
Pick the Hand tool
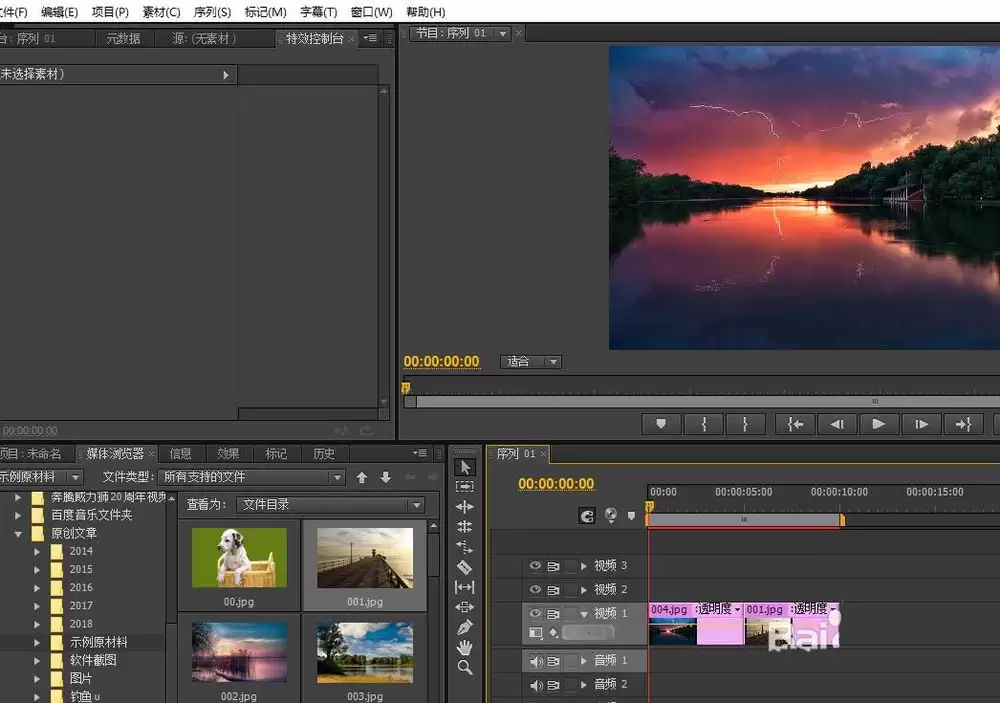(x=464, y=647)
